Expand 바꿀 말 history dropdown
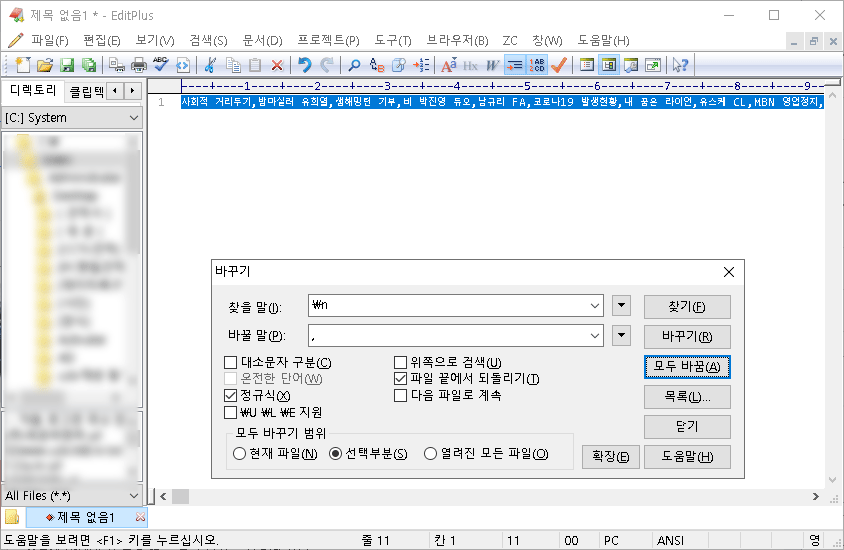844x550 pixels. 595,336
